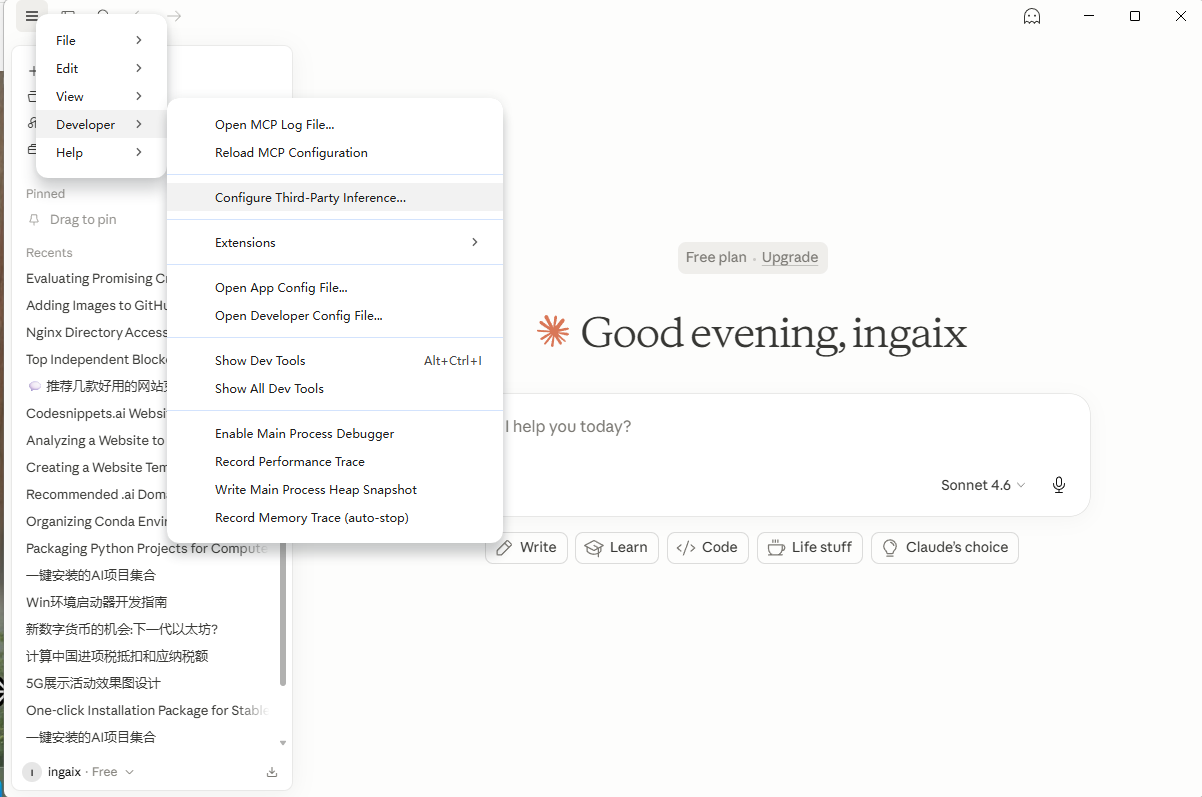Click the Pinned section header
This screenshot has width=1202, height=797.
(x=46, y=194)
